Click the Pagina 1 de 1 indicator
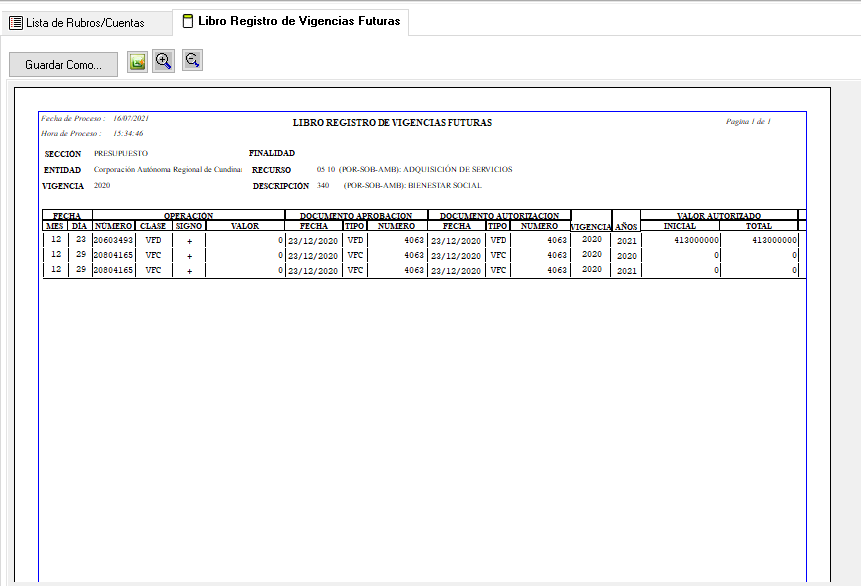 (748, 121)
